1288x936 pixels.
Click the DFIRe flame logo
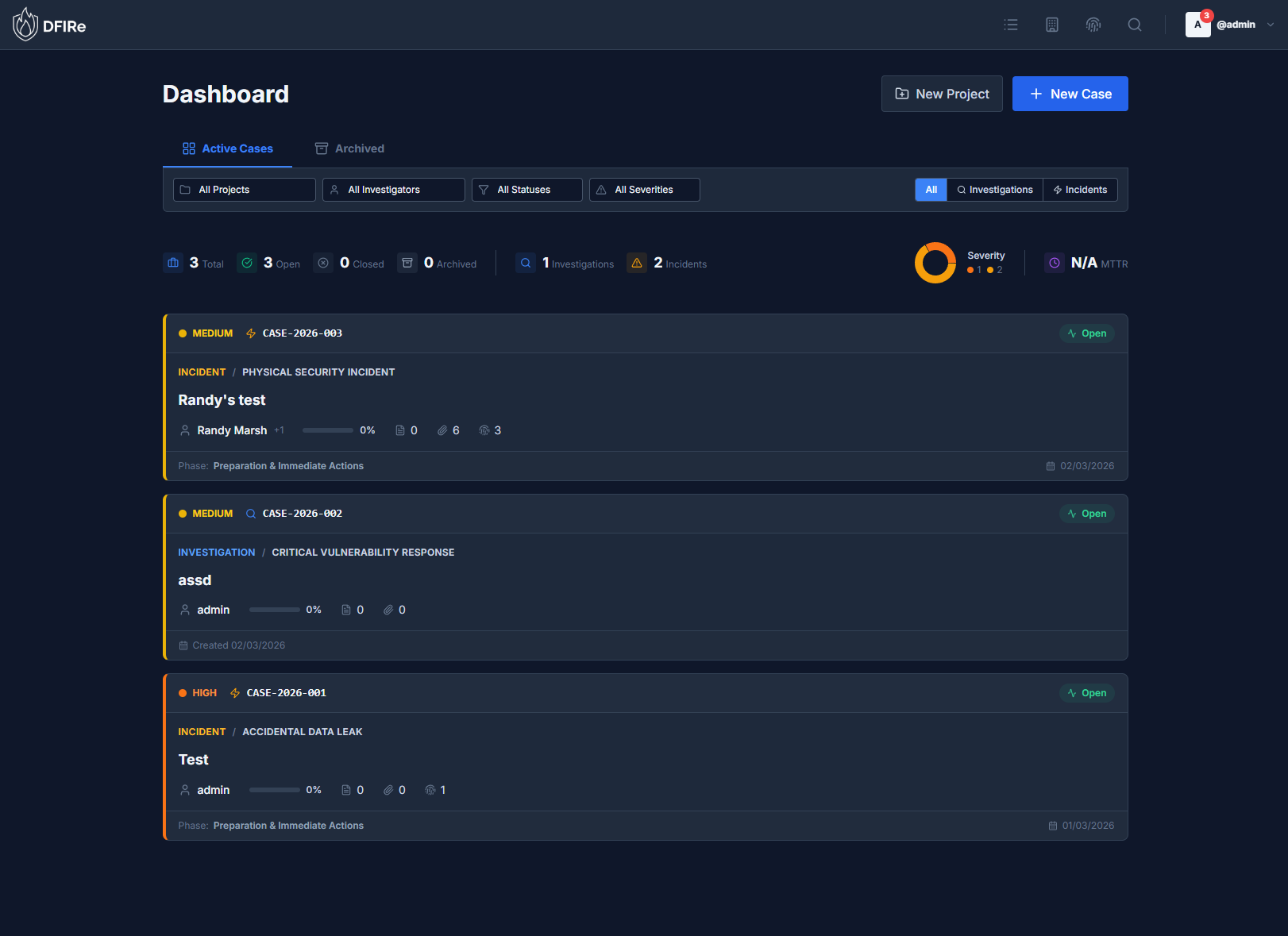pyautogui.click(x=25, y=24)
